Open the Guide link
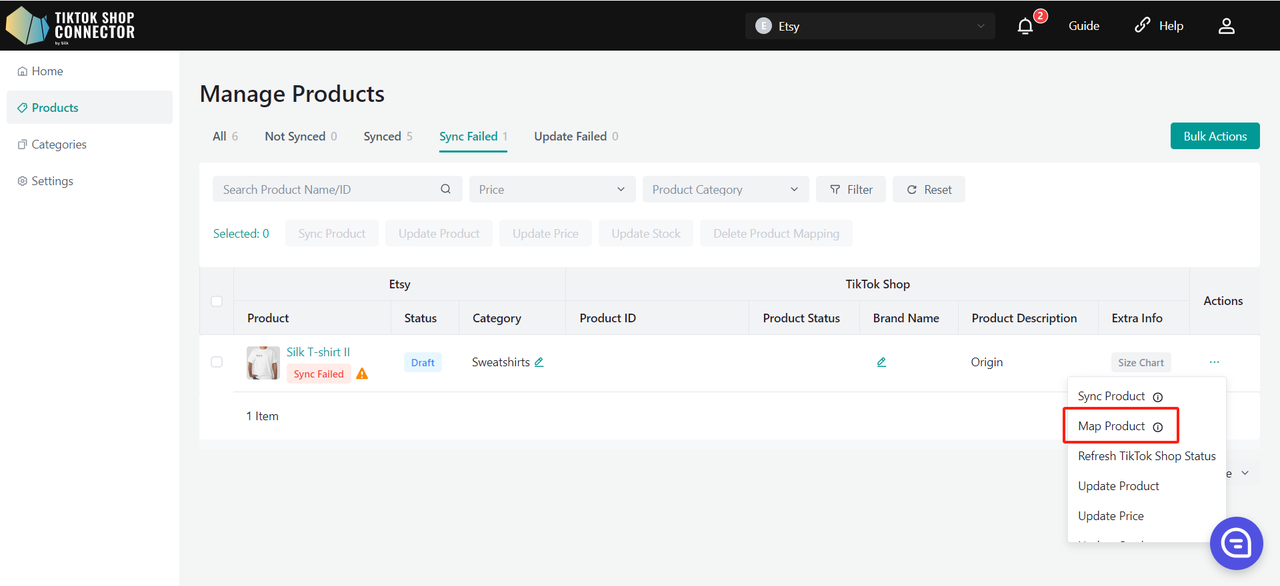1280x586 pixels. pyautogui.click(x=1084, y=26)
